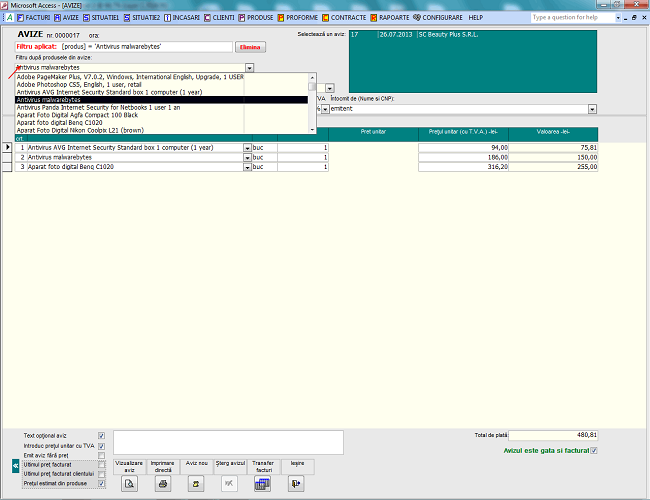Click the Sterg avizul delete icon
Screen dimensions: 650x500
pos(230,483)
